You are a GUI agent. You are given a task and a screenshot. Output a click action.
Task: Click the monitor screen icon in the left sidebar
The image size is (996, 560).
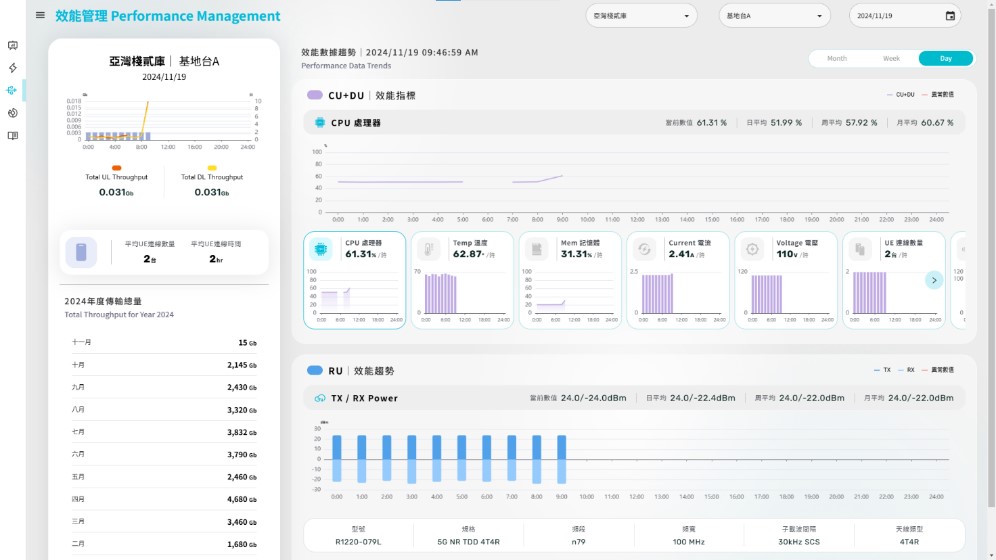(12, 45)
